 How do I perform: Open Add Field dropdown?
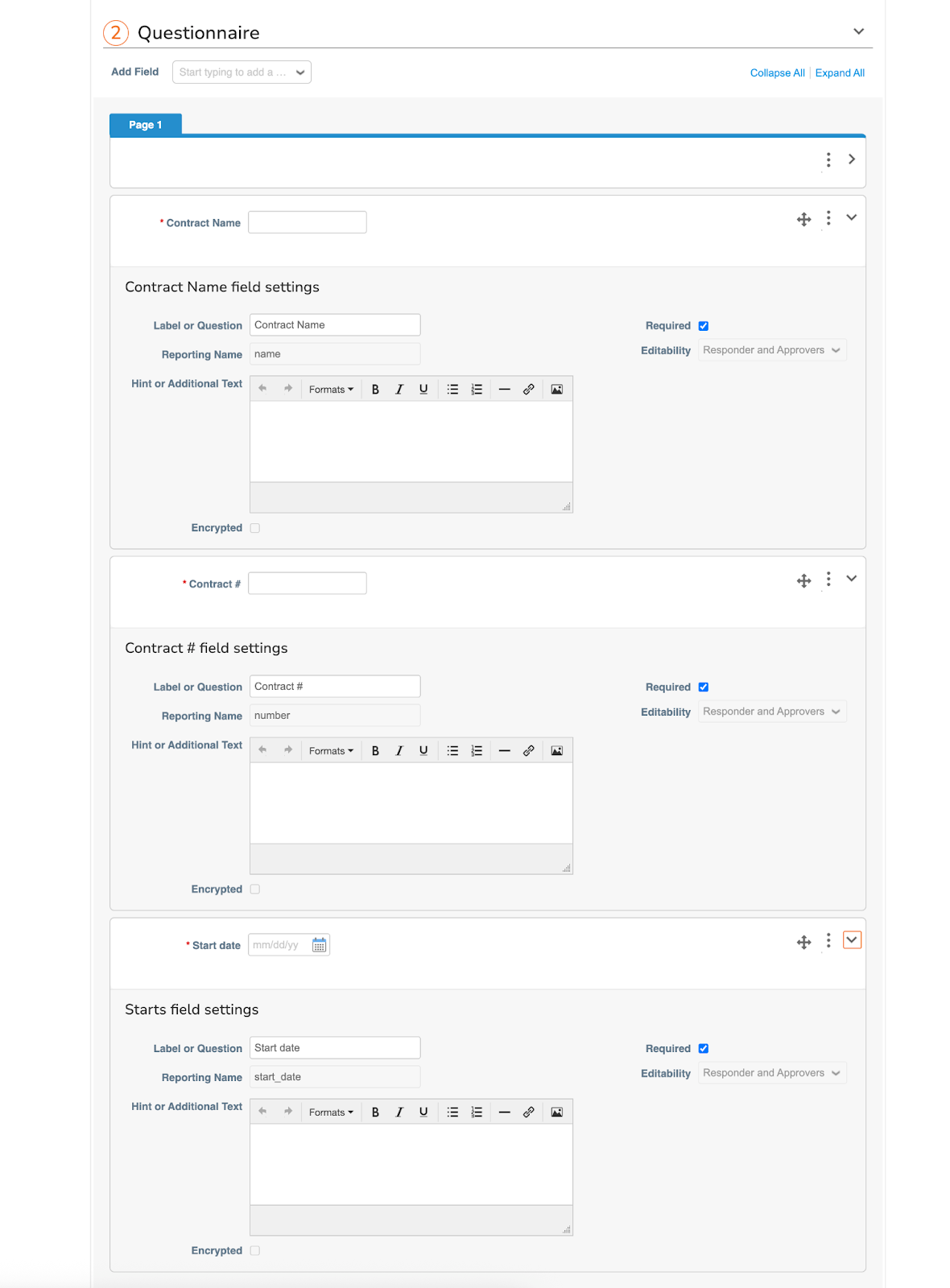(242, 72)
